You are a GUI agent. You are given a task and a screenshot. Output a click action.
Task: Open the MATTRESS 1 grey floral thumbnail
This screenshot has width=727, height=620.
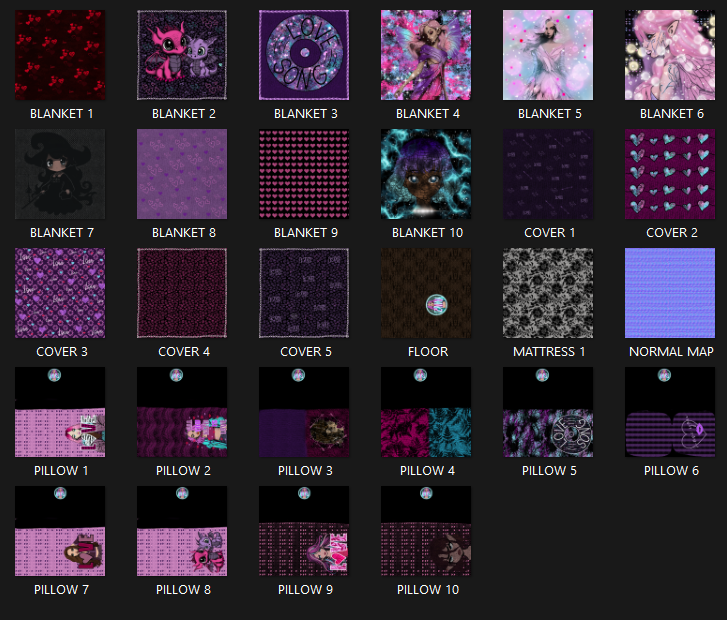549,293
